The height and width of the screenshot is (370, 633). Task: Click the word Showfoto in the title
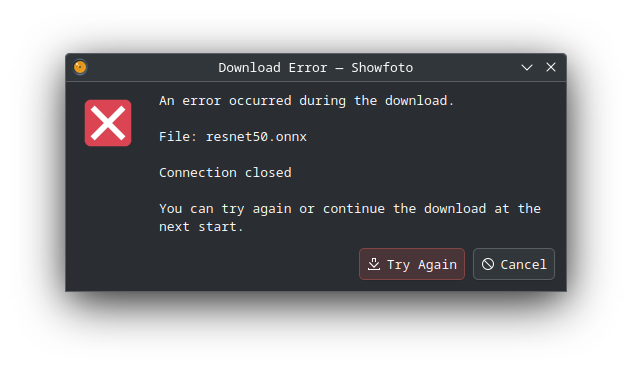click(382, 67)
